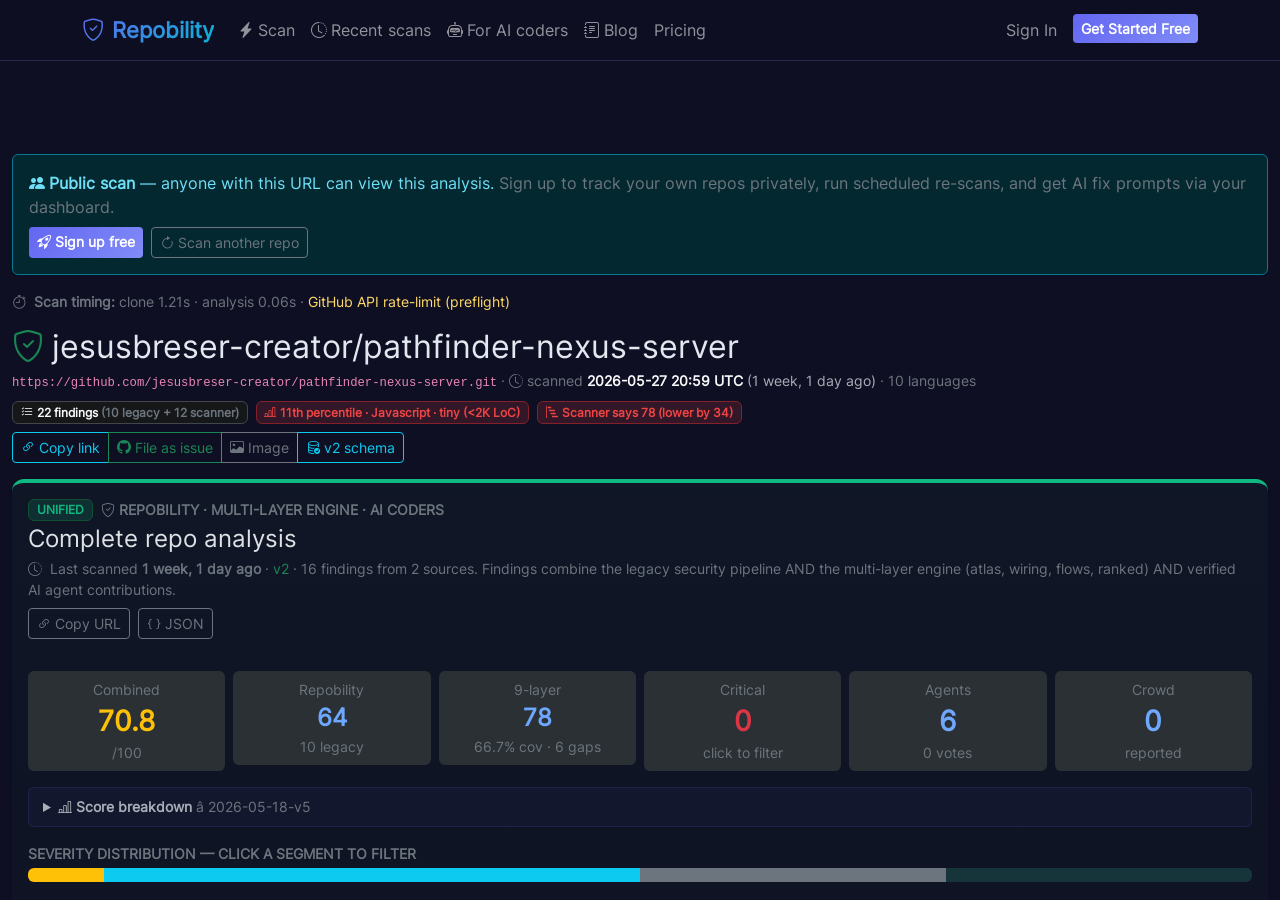Image resolution: width=1280 pixels, height=900 pixels.
Task: Click the Sign up free button
Action: pos(86,242)
